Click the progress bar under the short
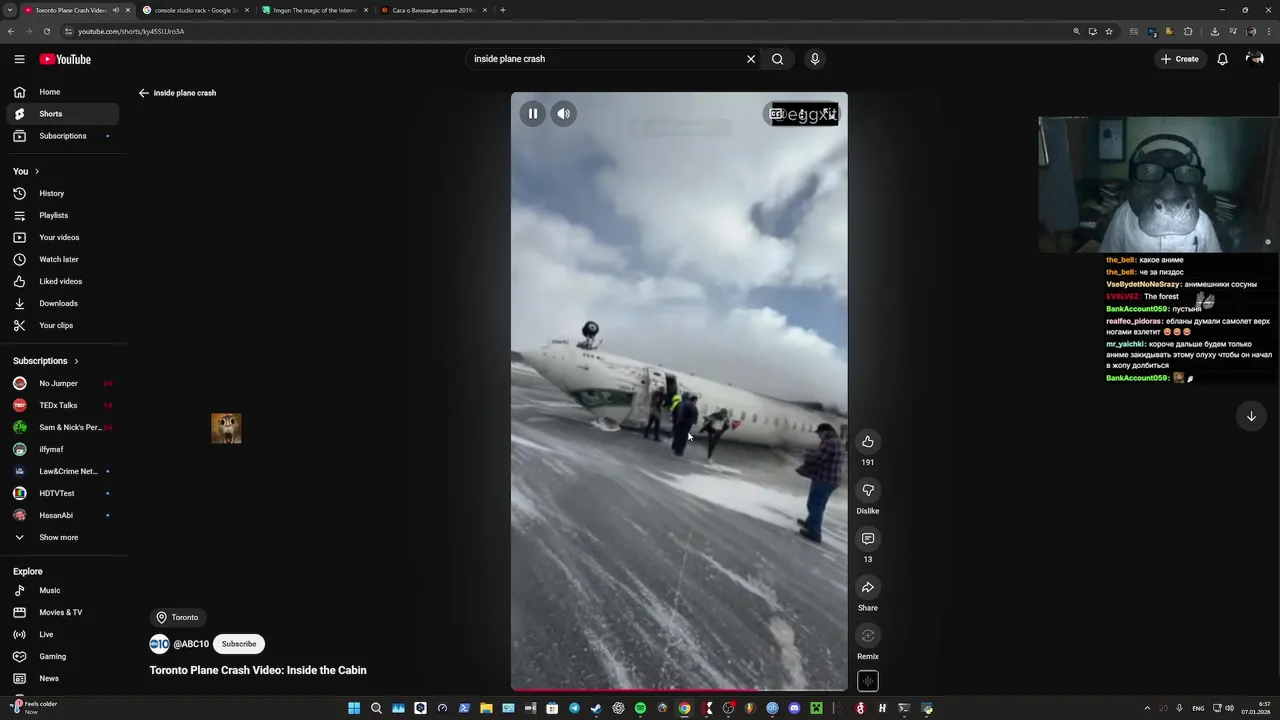Screen dimensions: 1280x720 pos(679,689)
